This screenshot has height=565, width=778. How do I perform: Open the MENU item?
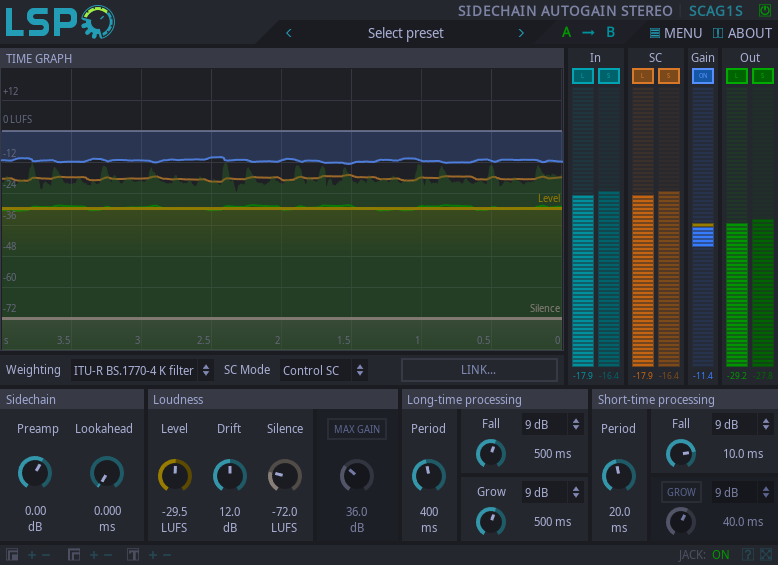pos(676,33)
